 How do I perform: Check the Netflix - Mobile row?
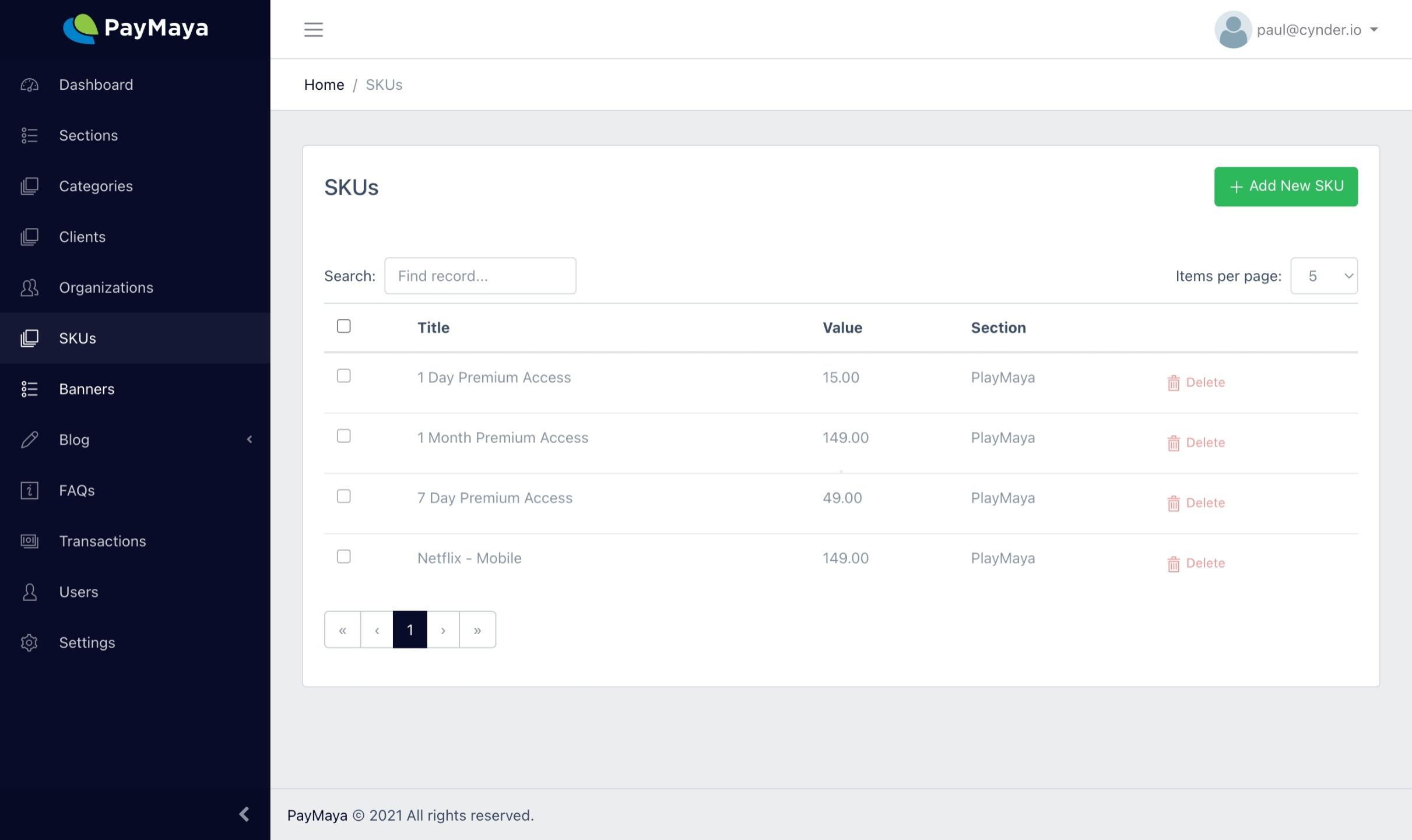coord(344,557)
